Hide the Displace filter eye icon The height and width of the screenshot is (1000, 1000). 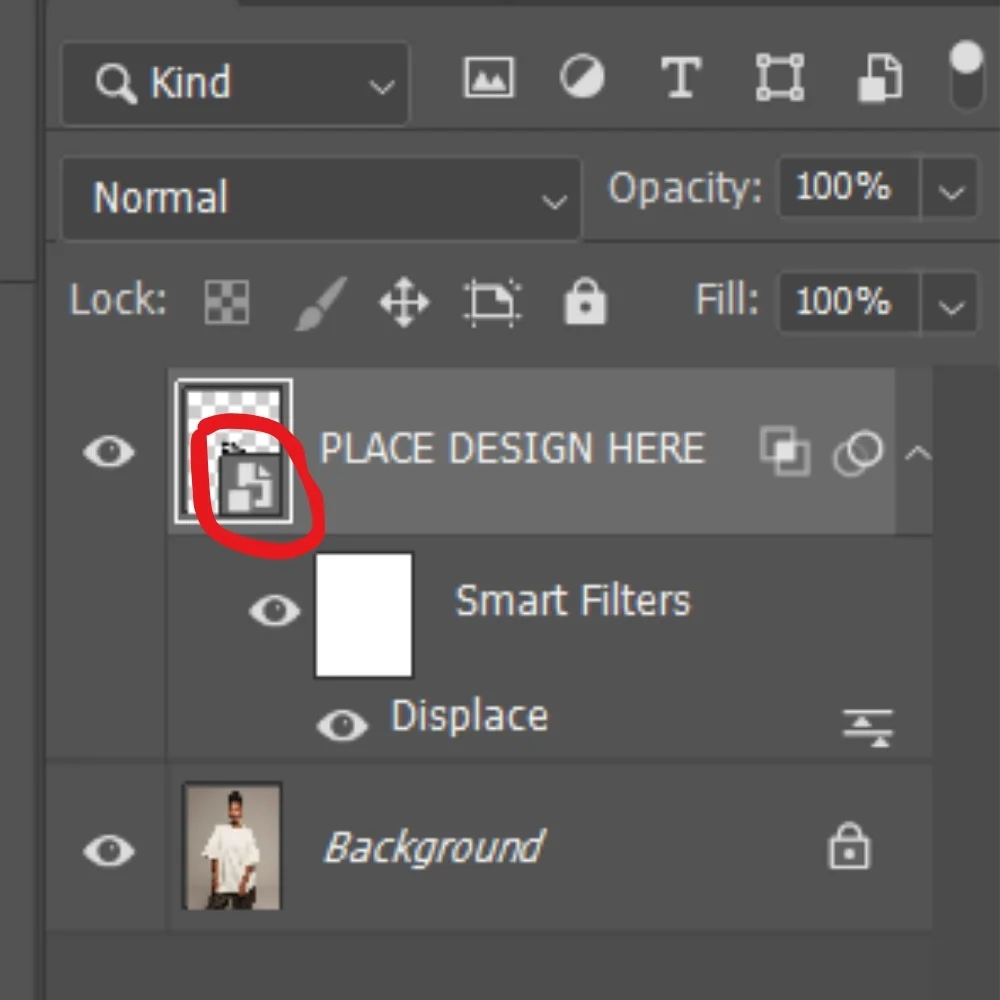point(342,725)
